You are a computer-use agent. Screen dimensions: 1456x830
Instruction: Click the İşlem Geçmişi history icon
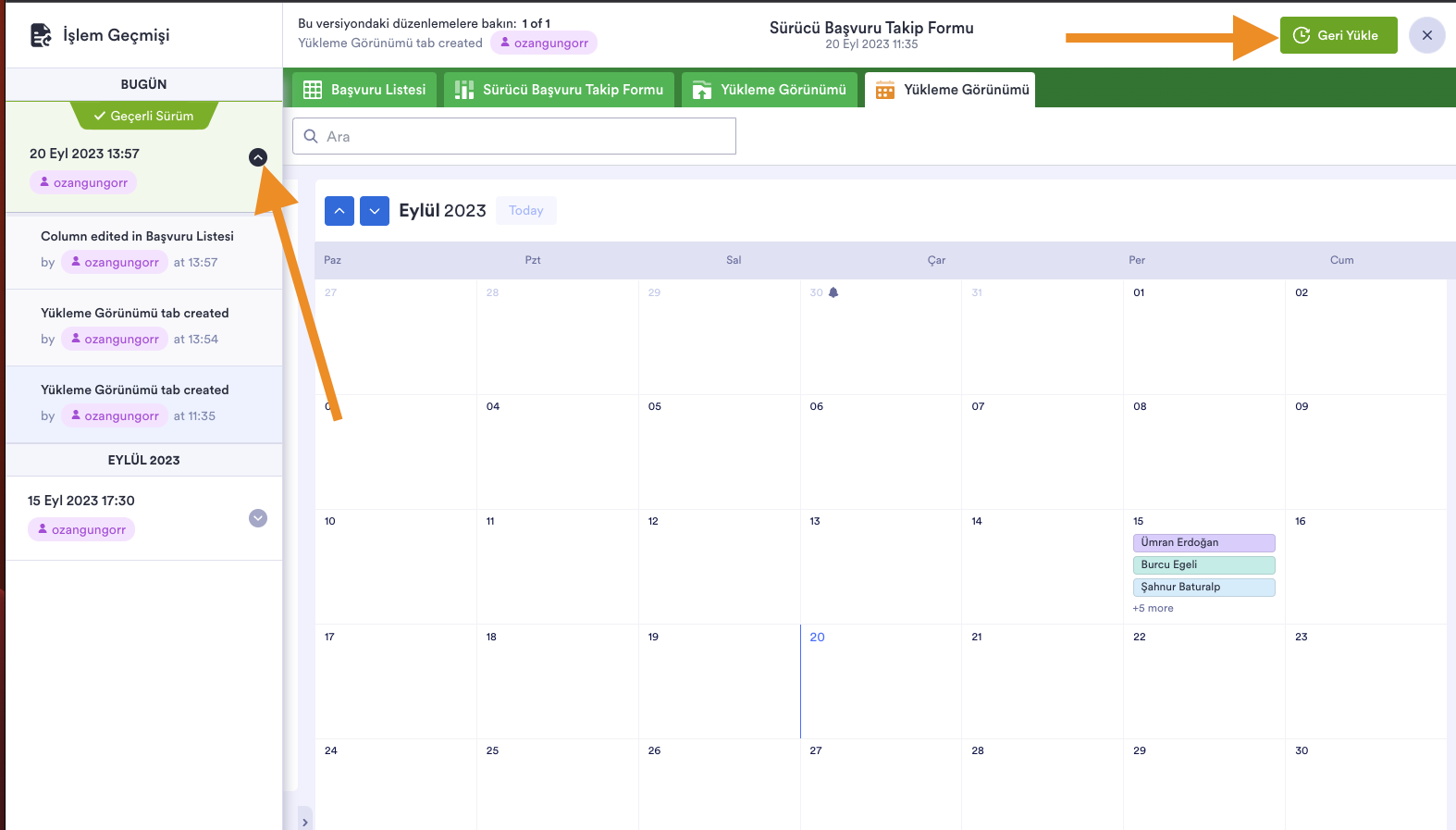[41, 35]
